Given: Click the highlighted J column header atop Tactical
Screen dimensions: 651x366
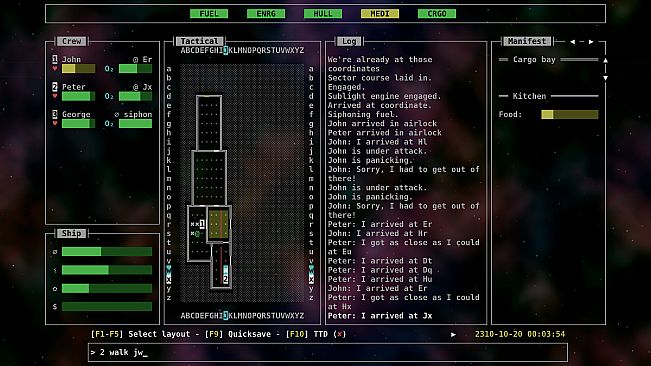Looking at the screenshot, I should point(225,50).
